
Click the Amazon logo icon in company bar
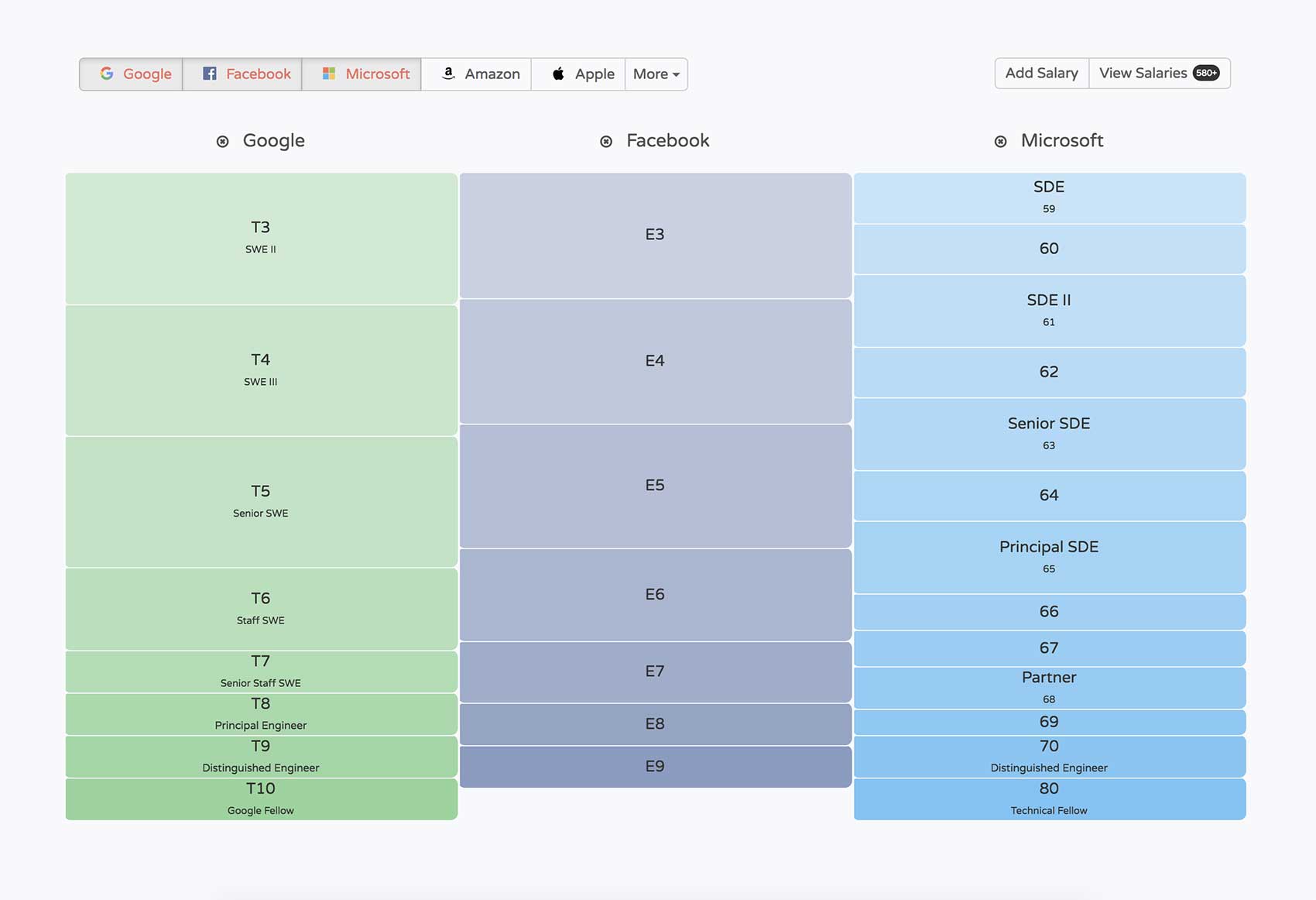click(448, 74)
